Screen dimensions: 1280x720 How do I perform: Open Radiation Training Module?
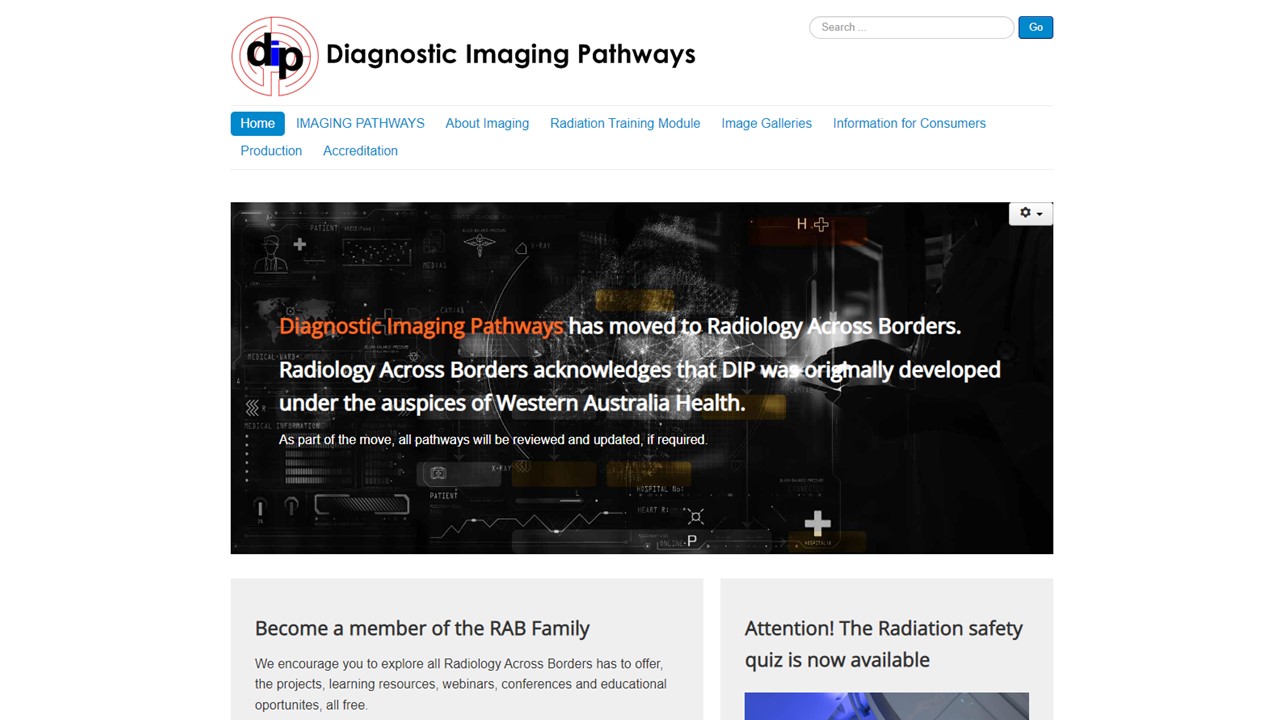tap(625, 123)
